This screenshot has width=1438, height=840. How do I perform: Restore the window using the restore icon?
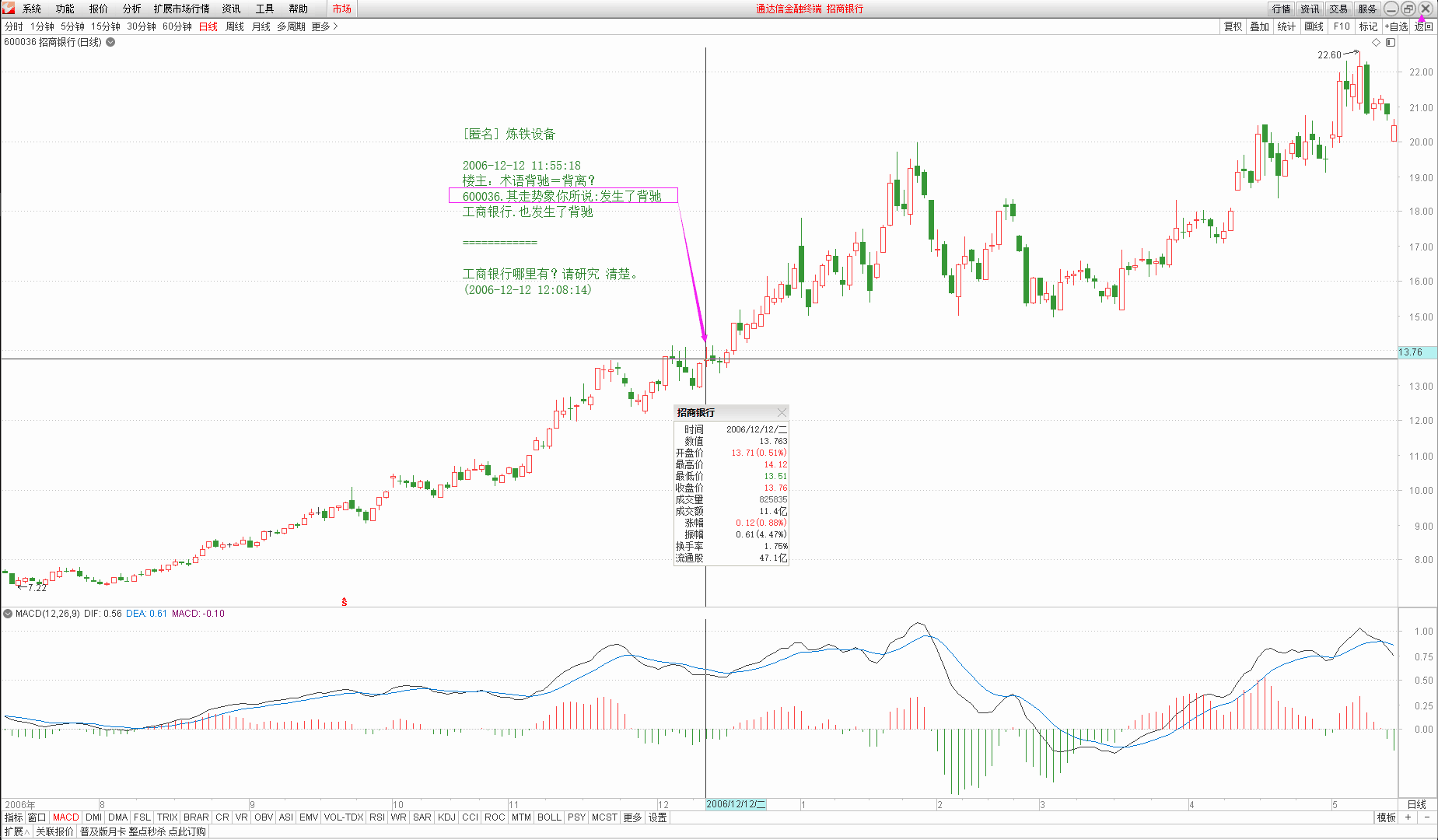coord(1408,9)
